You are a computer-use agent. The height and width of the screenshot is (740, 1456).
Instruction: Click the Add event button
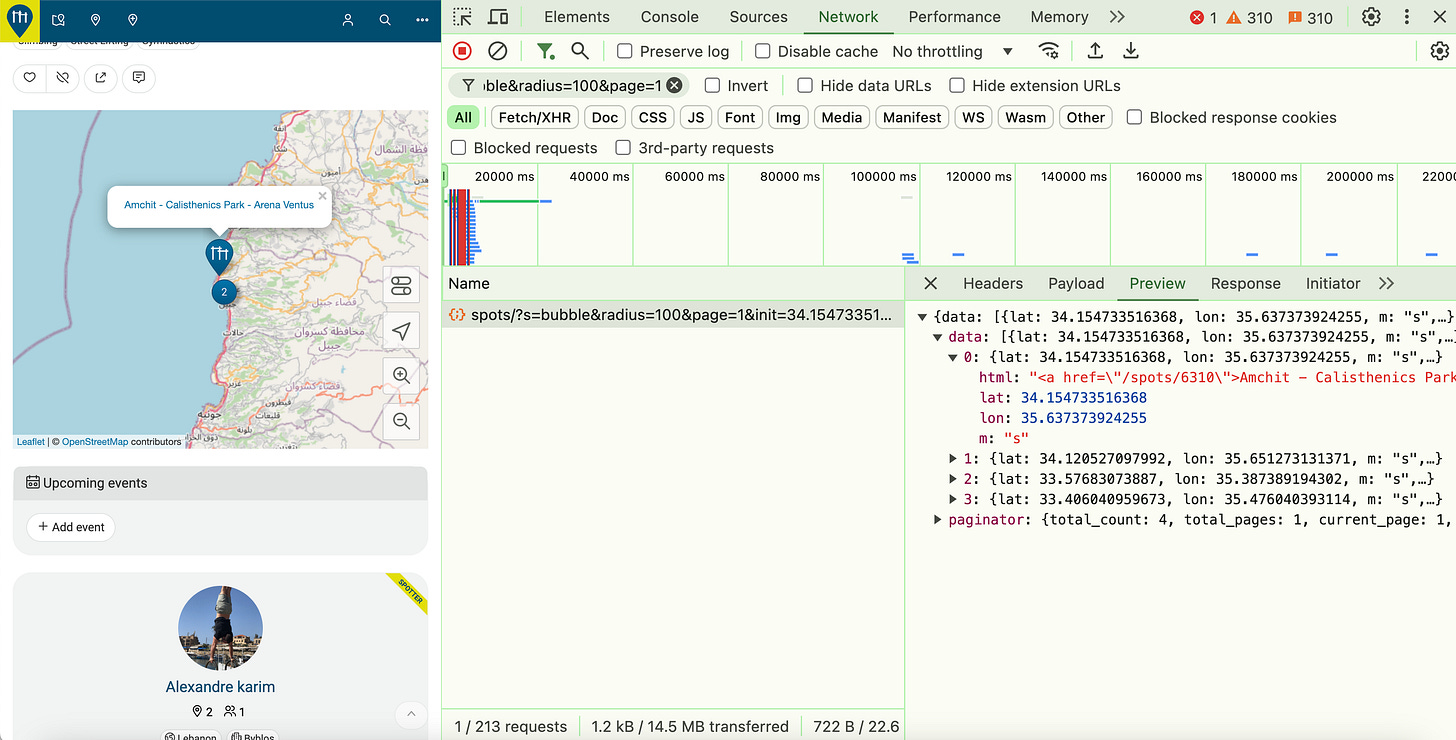pyautogui.click(x=71, y=527)
